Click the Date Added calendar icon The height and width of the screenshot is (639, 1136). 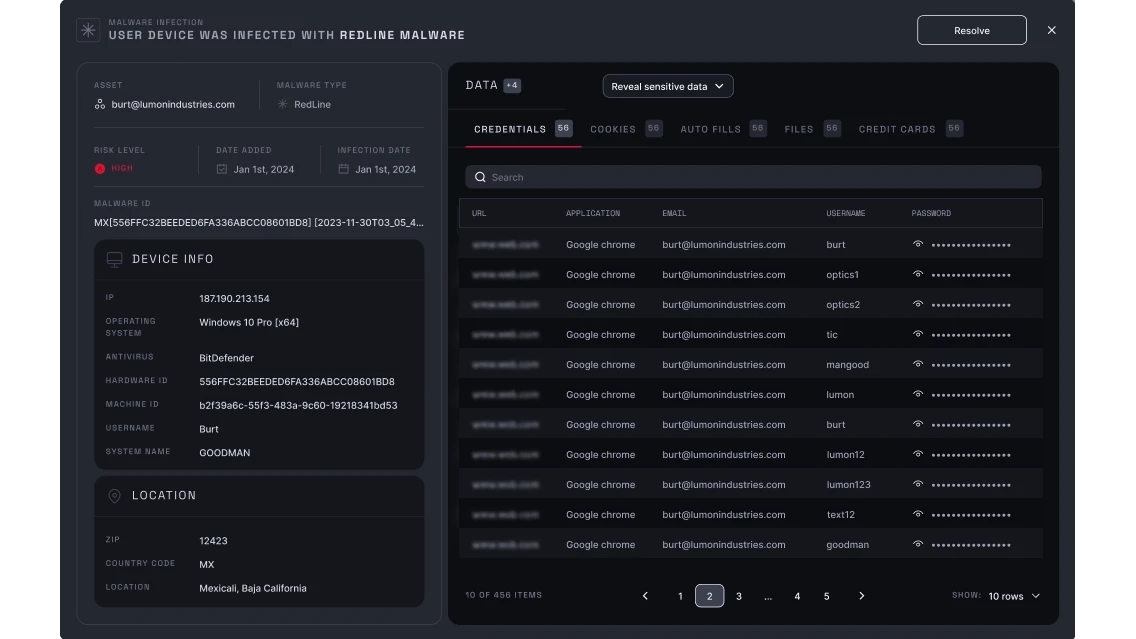point(222,169)
